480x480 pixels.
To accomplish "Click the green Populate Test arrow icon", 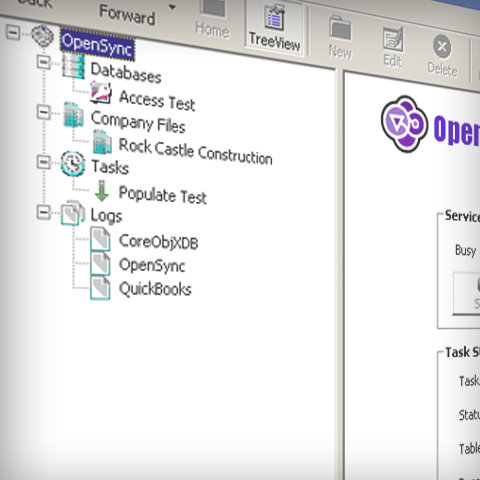I will [102, 191].
